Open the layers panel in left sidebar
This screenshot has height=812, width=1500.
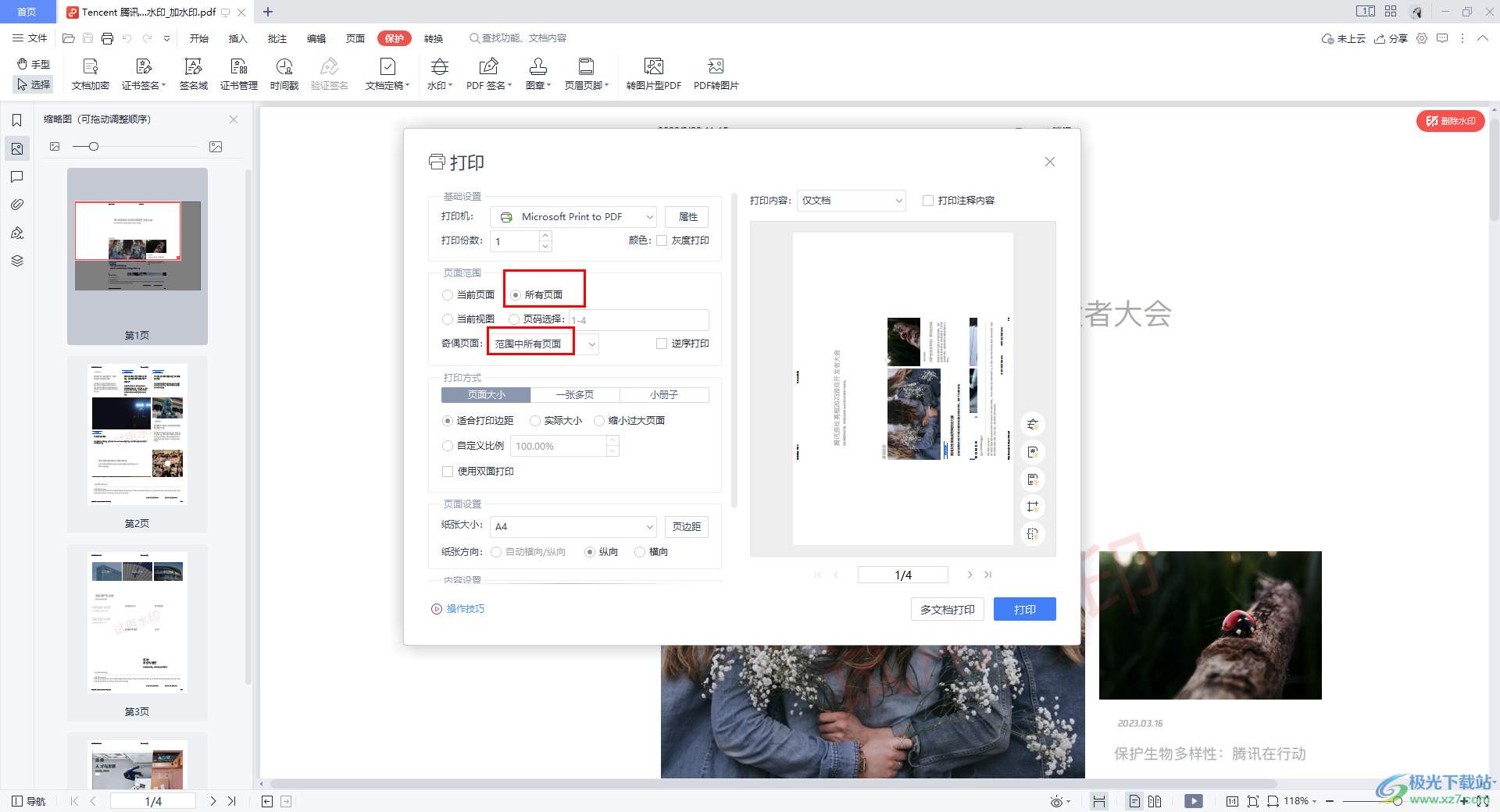point(16,261)
